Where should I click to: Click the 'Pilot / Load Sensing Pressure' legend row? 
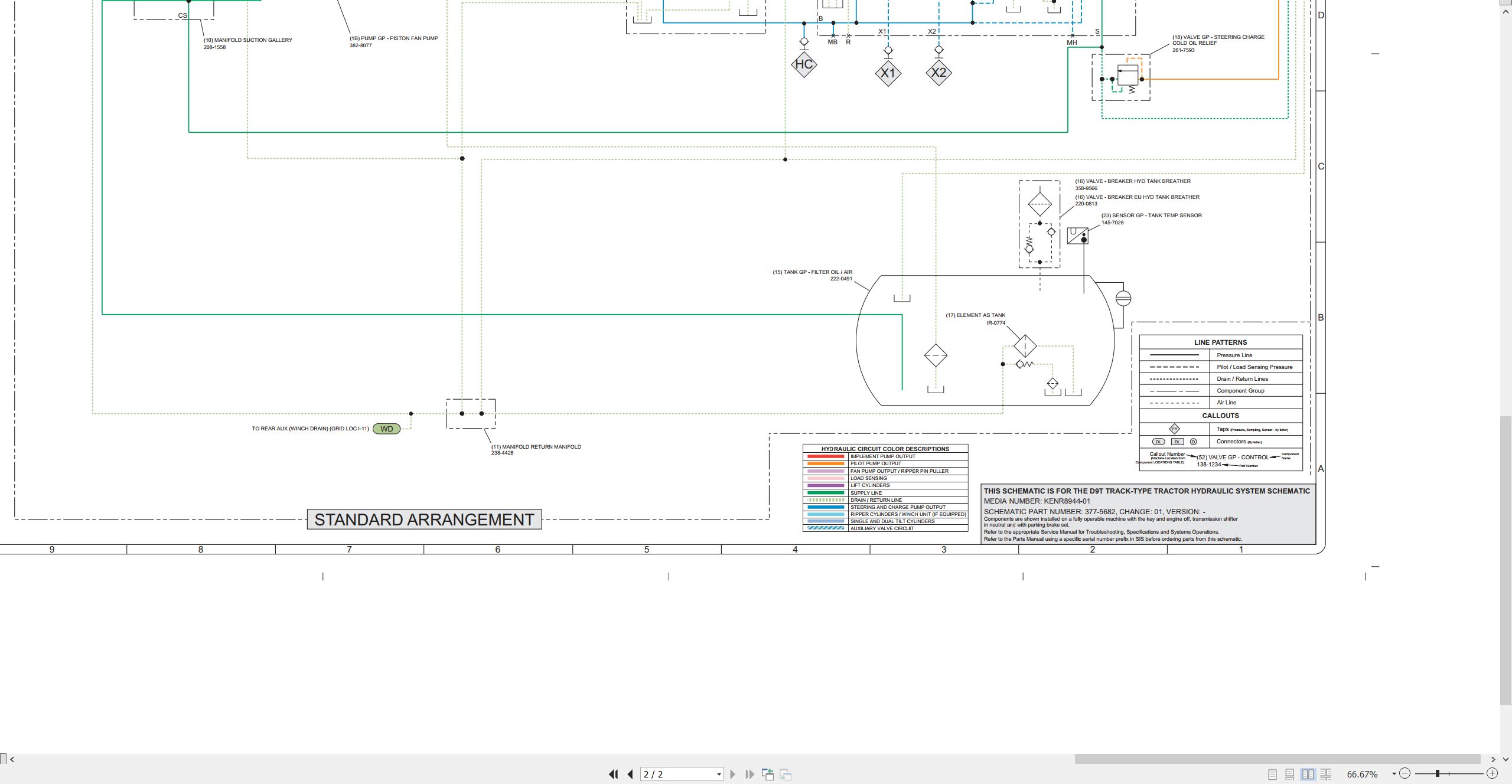[x=1221, y=367]
